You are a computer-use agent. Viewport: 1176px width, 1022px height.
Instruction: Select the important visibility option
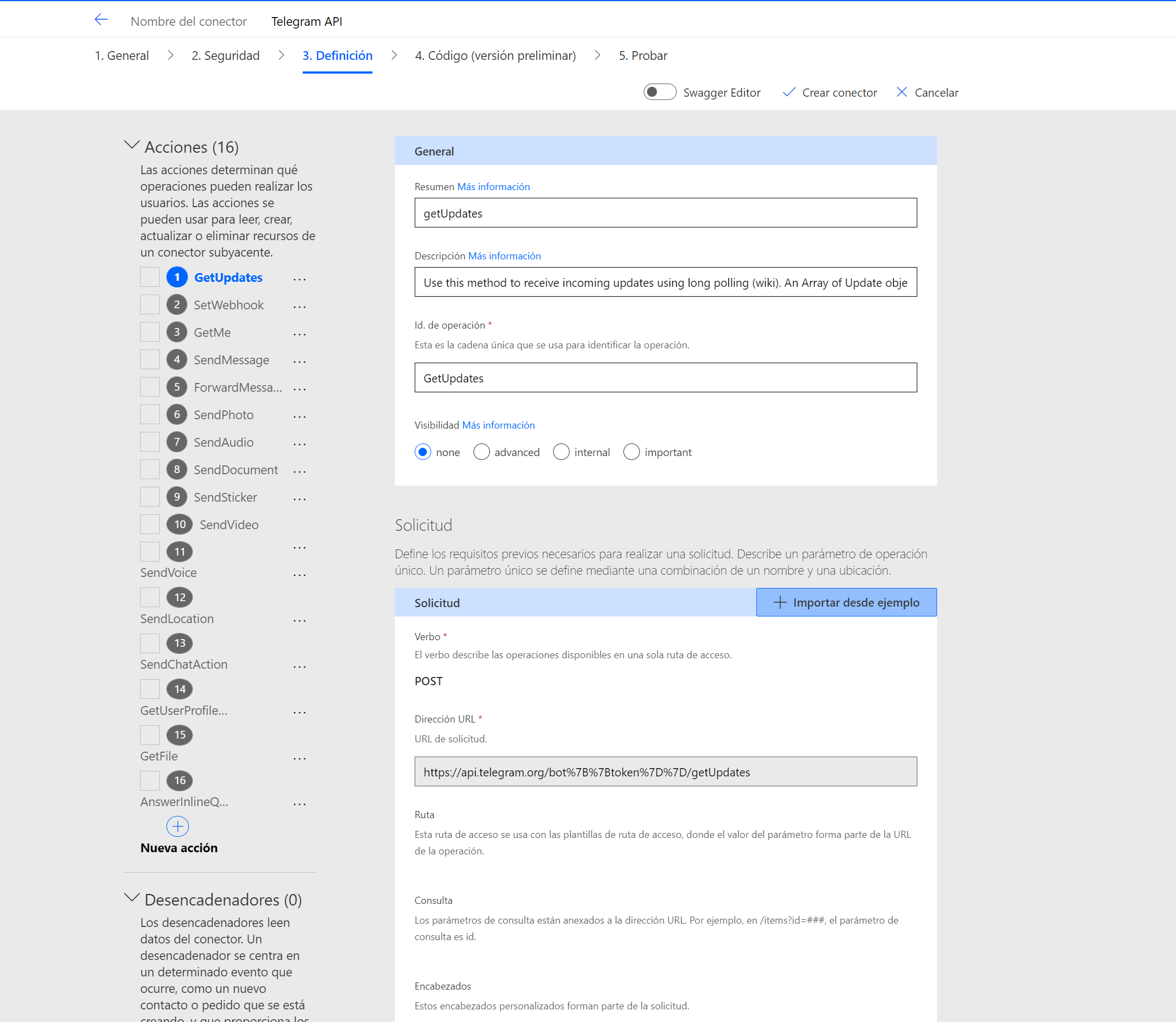pyautogui.click(x=631, y=452)
